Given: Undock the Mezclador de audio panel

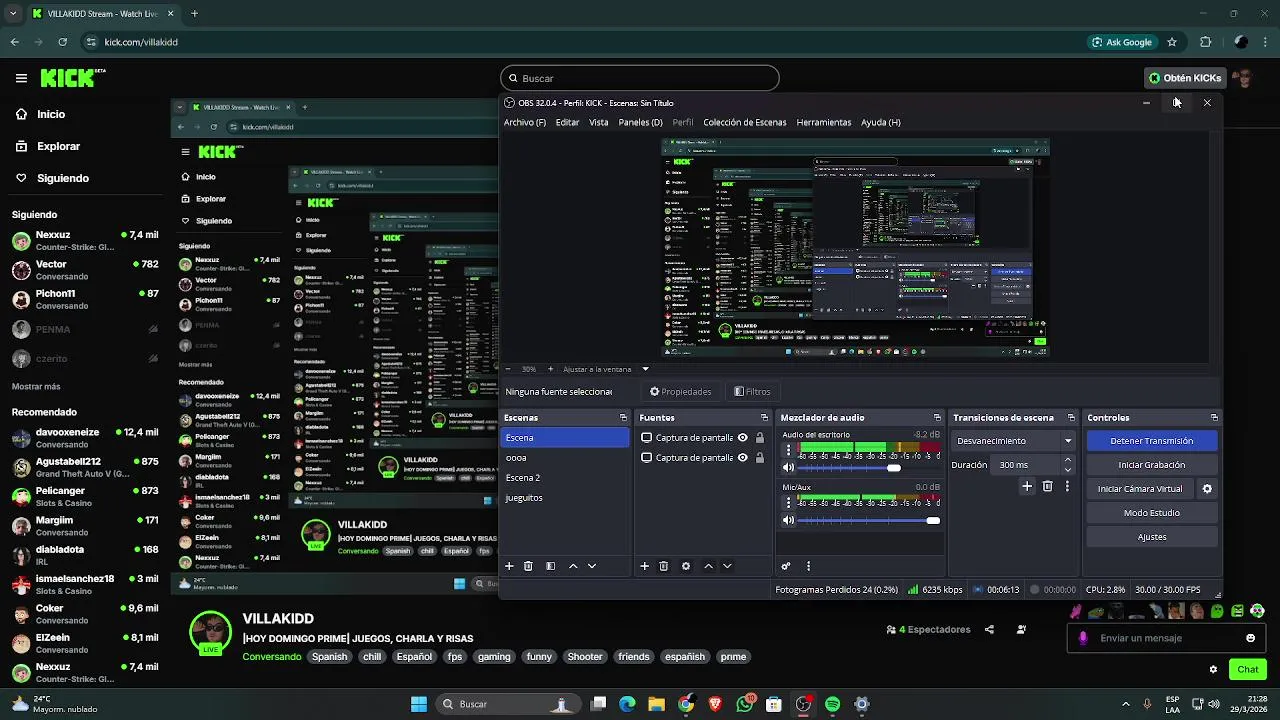Looking at the screenshot, I should [937, 418].
